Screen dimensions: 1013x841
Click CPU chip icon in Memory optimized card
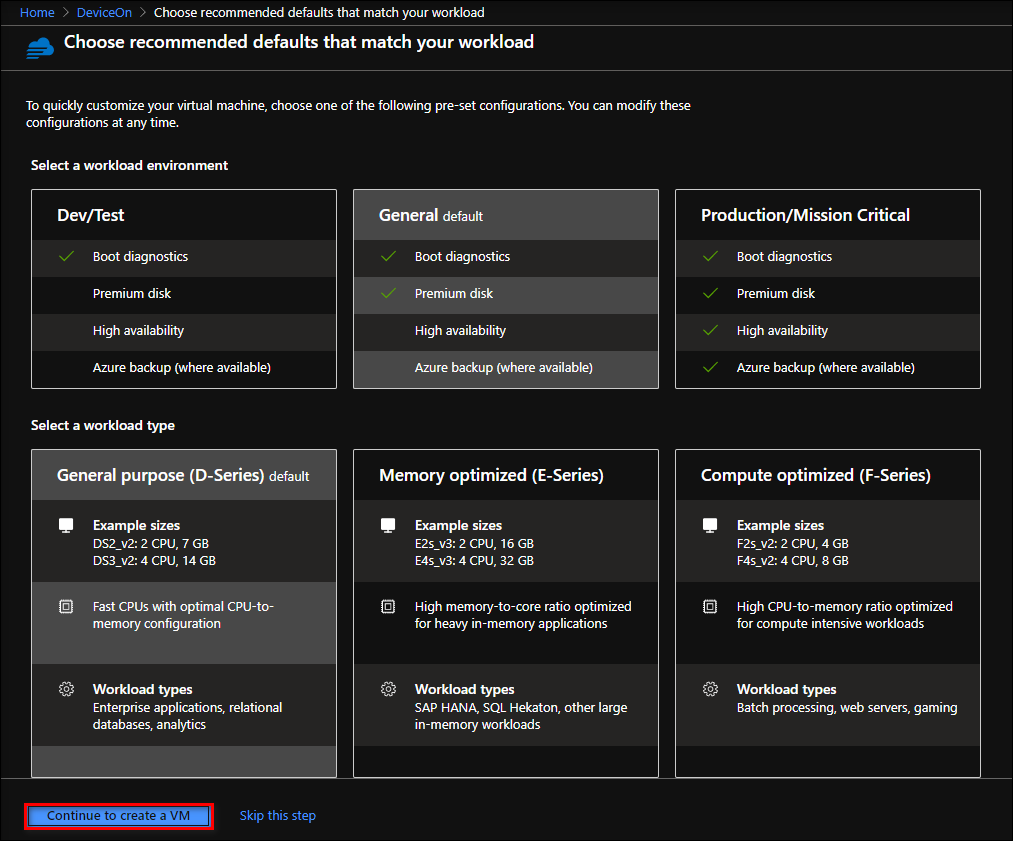(x=389, y=607)
